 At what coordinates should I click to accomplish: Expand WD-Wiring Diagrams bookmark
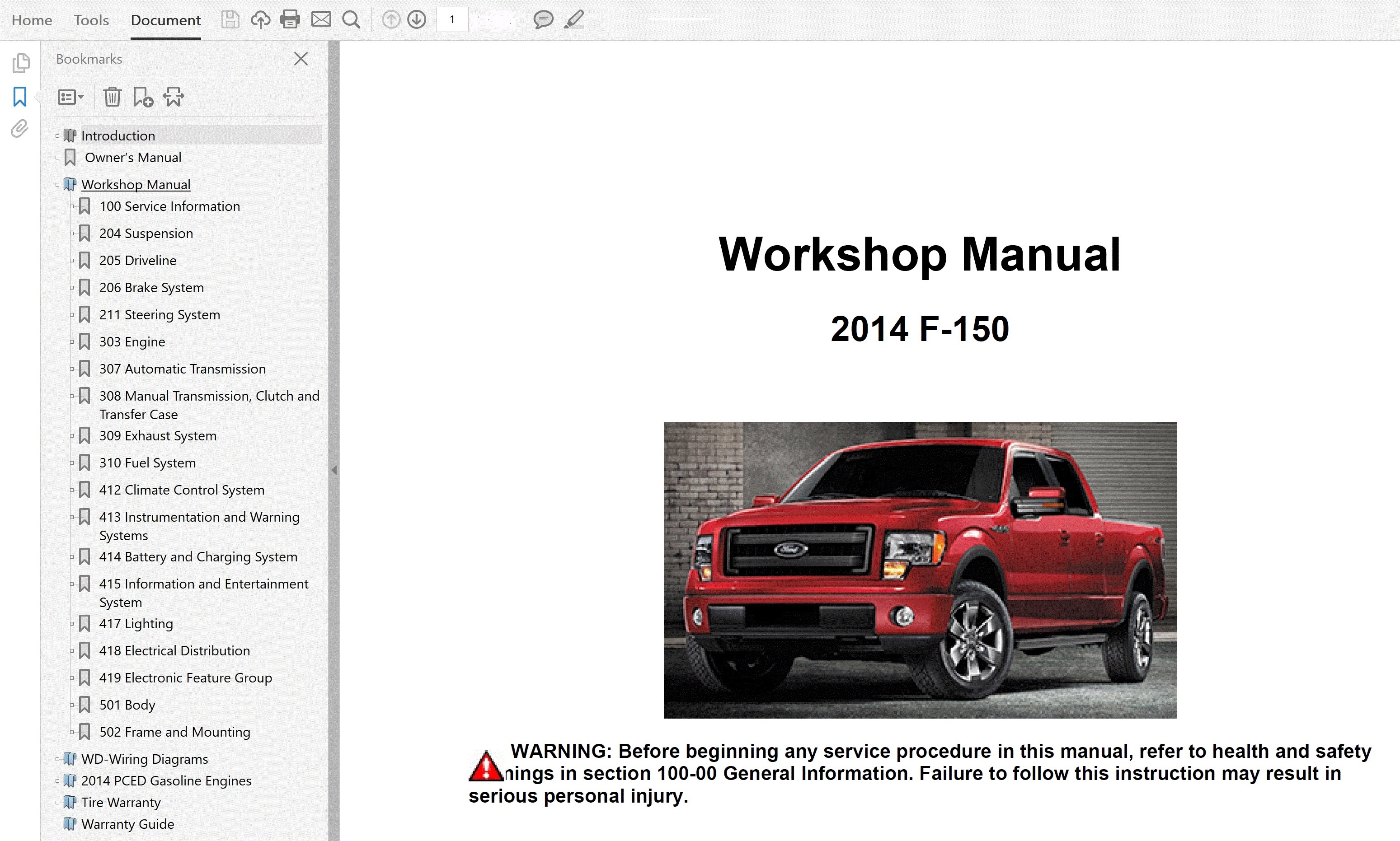tap(57, 759)
